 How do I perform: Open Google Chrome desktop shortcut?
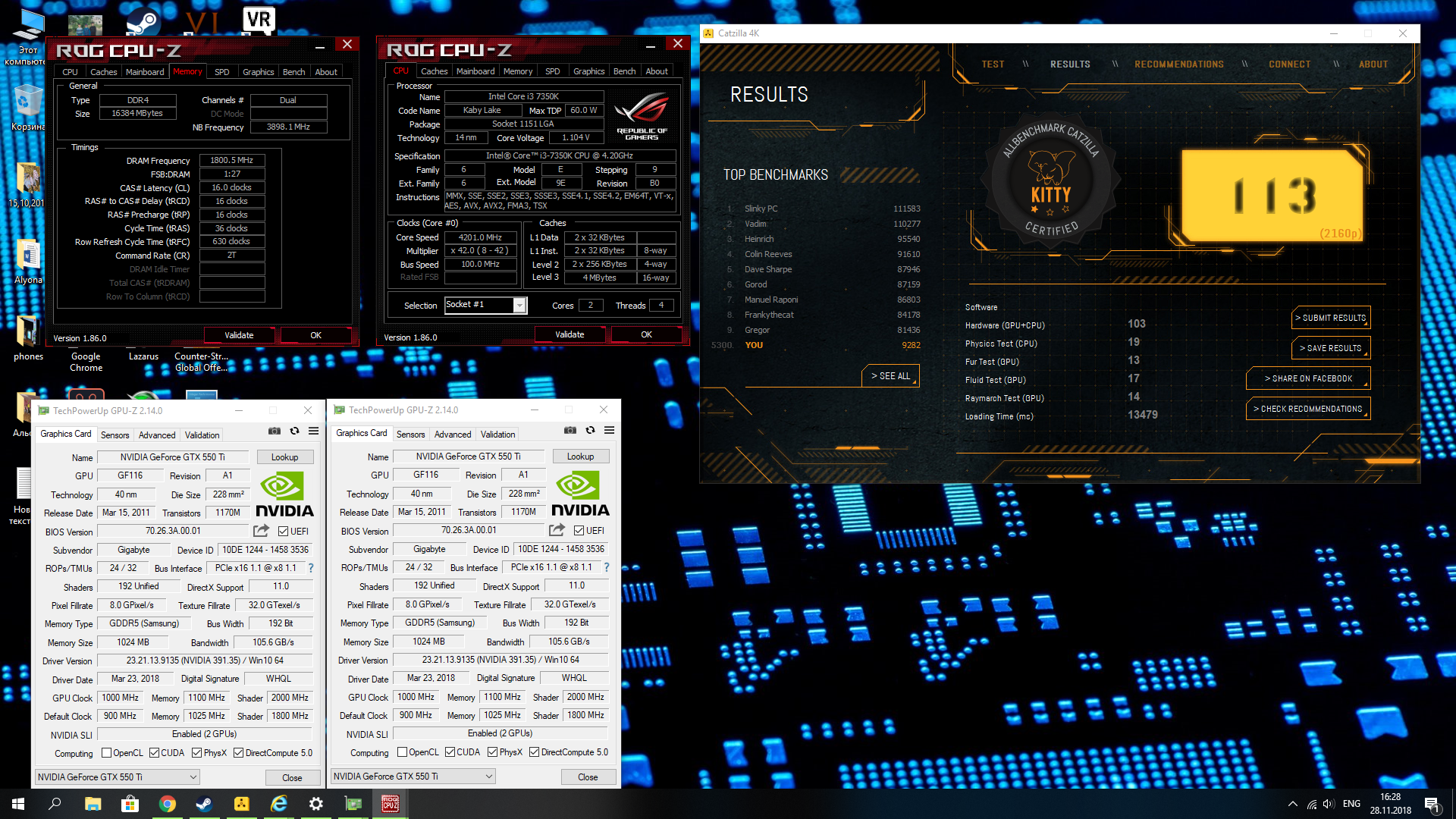pyautogui.click(x=86, y=362)
